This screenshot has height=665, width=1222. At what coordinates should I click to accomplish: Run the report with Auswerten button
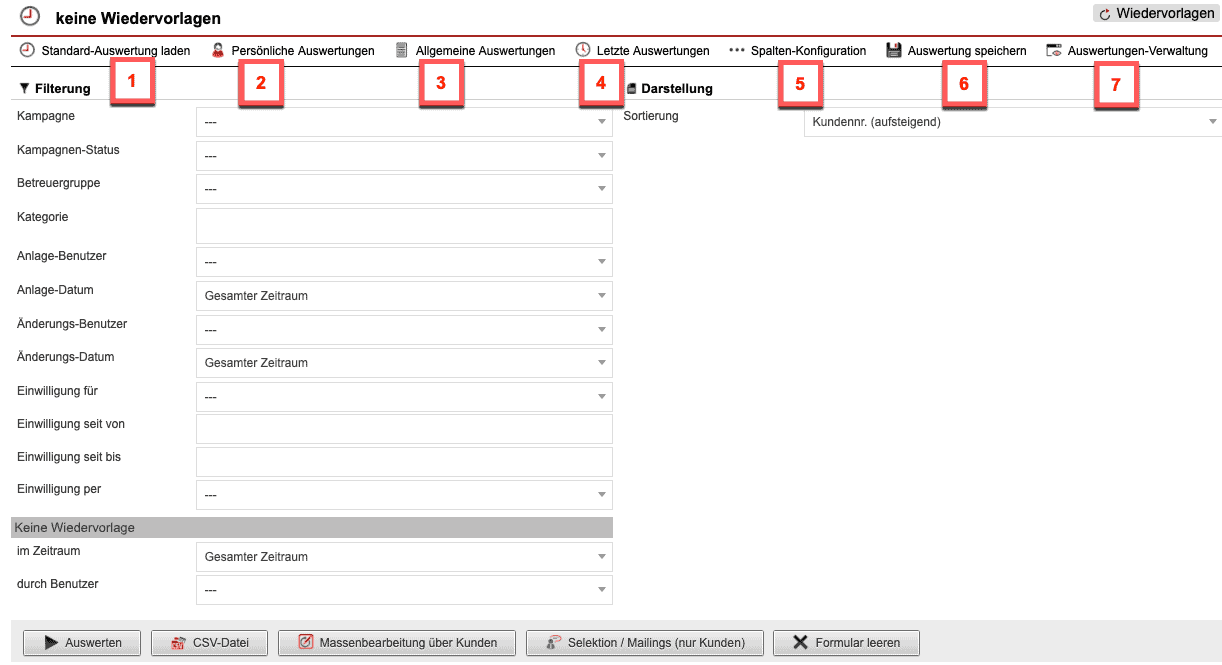pyautogui.click(x=81, y=642)
